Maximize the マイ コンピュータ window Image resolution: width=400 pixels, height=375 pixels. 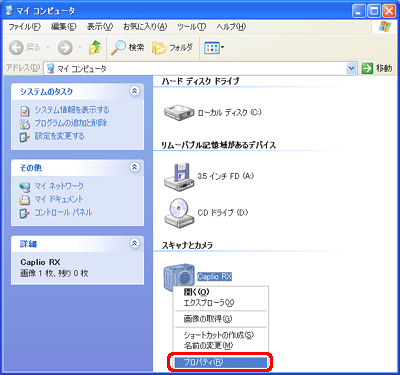point(374,11)
